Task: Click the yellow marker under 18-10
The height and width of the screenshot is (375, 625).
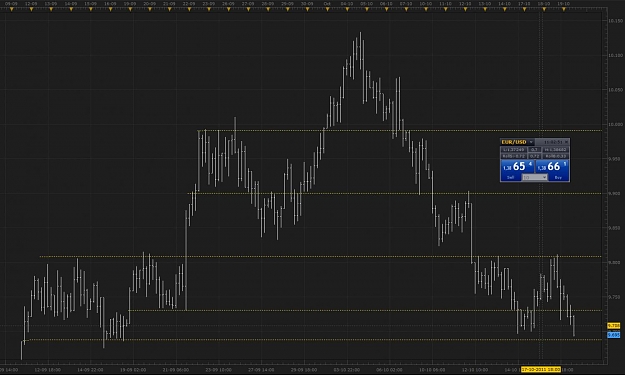Action: pyautogui.click(x=544, y=9)
